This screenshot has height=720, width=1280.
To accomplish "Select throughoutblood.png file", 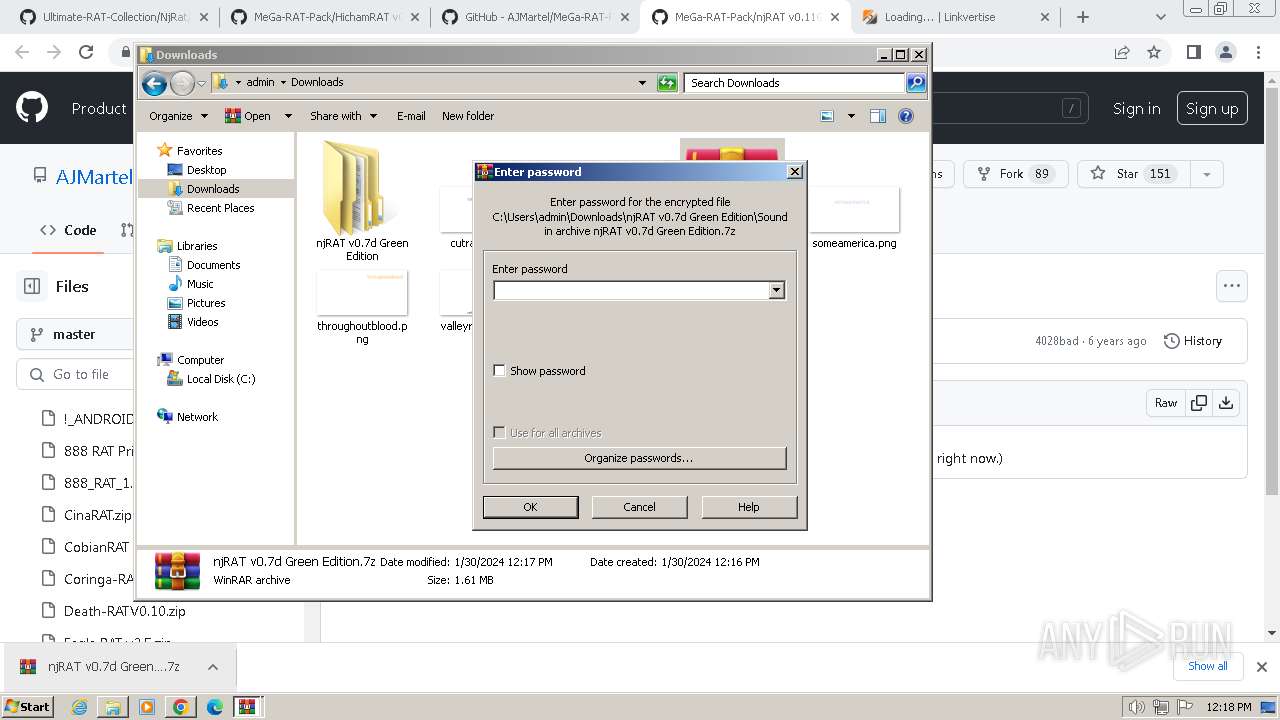I will click(362, 308).
